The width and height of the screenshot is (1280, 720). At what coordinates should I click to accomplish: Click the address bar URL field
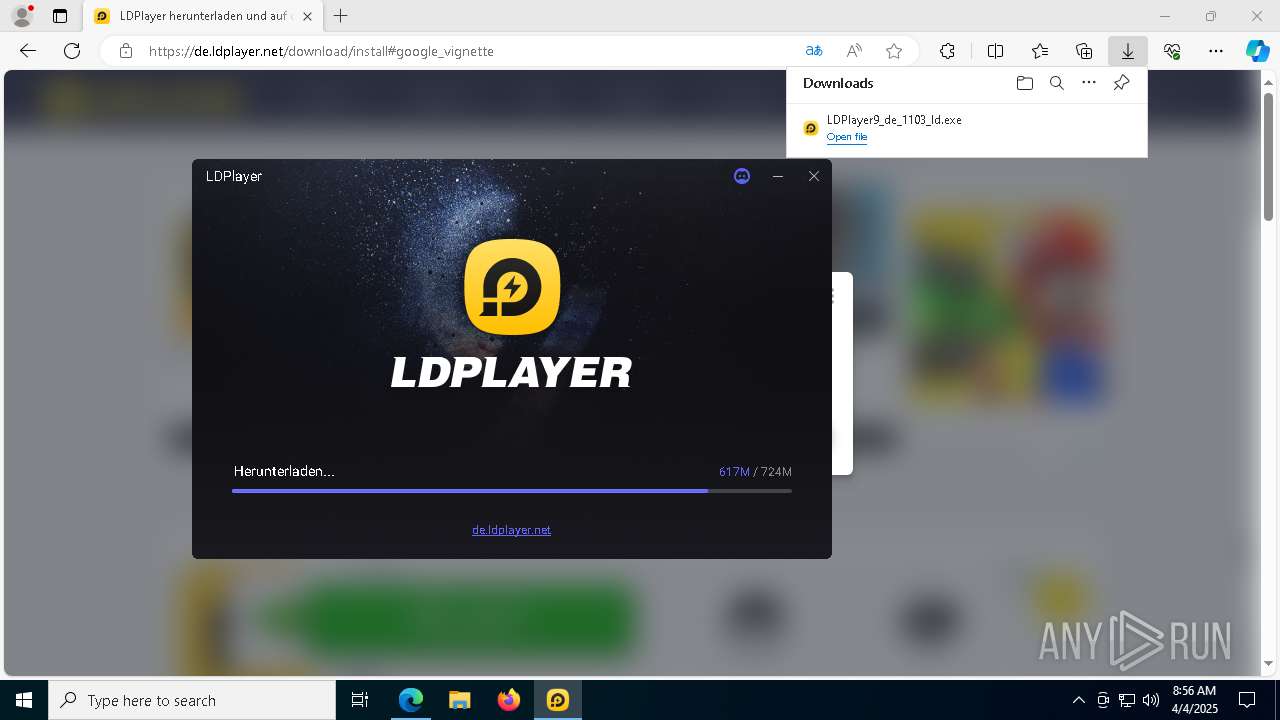[x=470, y=51]
